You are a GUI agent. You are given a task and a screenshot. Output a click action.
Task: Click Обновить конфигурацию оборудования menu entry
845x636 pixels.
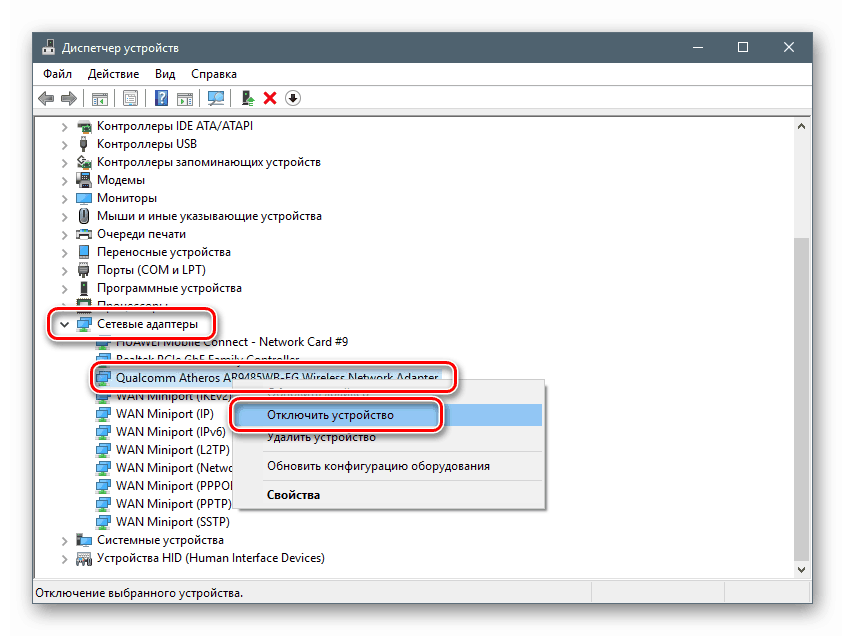point(378,466)
